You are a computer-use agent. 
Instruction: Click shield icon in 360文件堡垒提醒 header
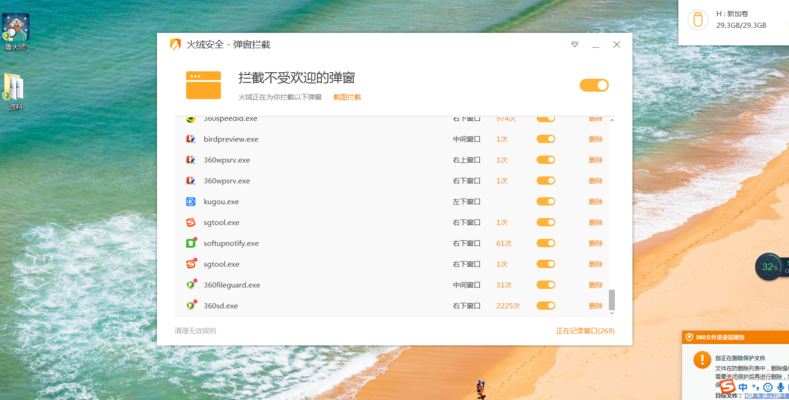click(x=689, y=337)
